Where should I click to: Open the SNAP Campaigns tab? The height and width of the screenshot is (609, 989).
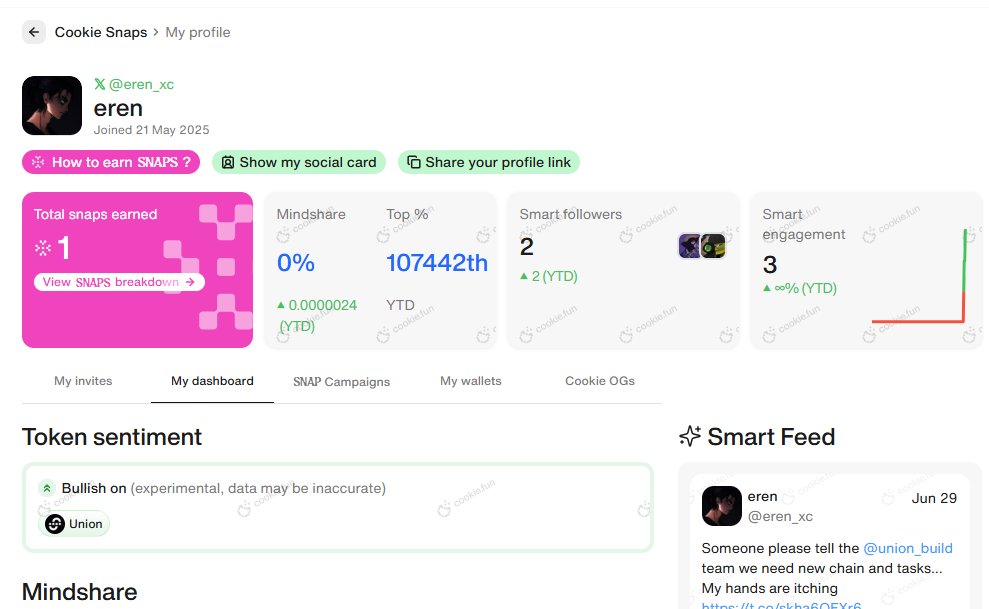click(x=341, y=381)
